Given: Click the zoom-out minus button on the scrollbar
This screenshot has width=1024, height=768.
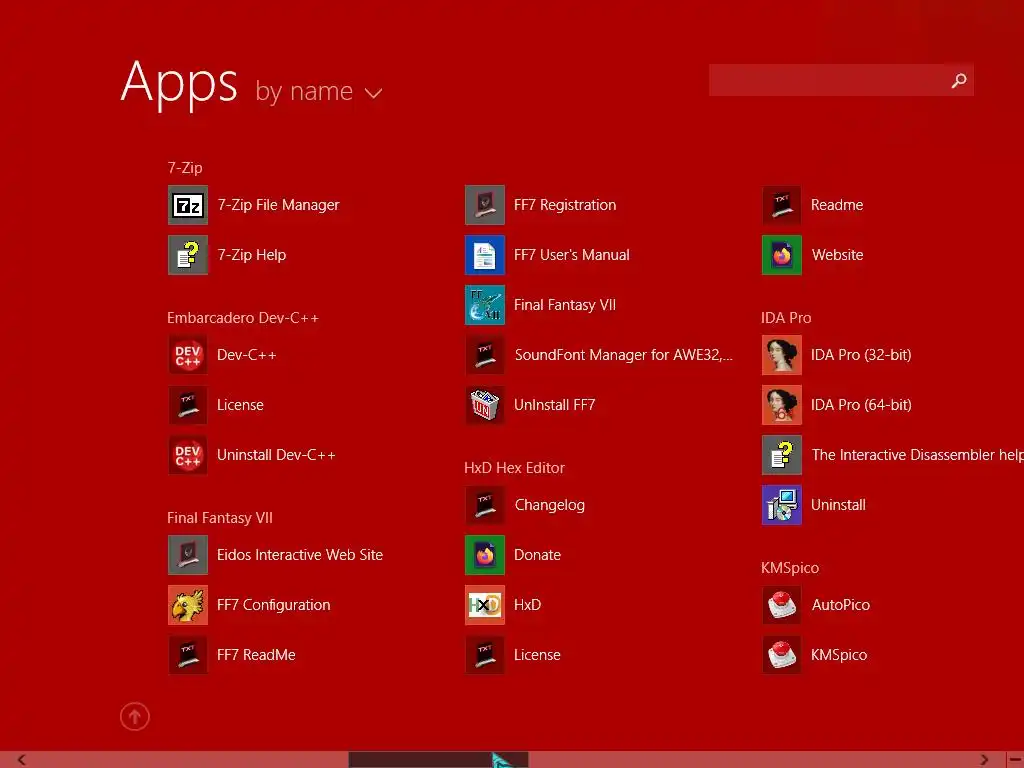Looking at the screenshot, I should point(1016,760).
